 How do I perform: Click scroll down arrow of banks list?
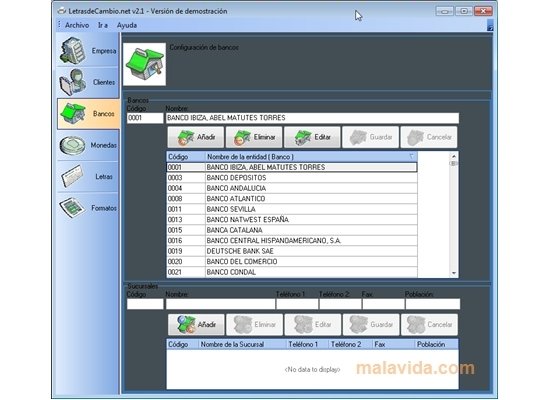pos(454,273)
